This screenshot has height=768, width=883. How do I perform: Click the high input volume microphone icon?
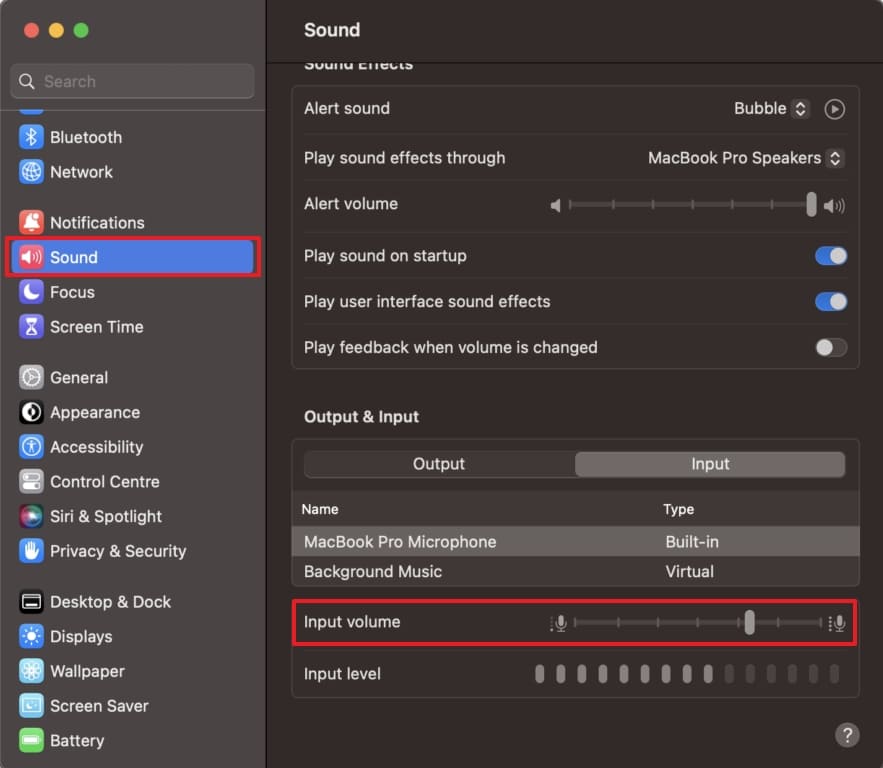pyautogui.click(x=837, y=623)
